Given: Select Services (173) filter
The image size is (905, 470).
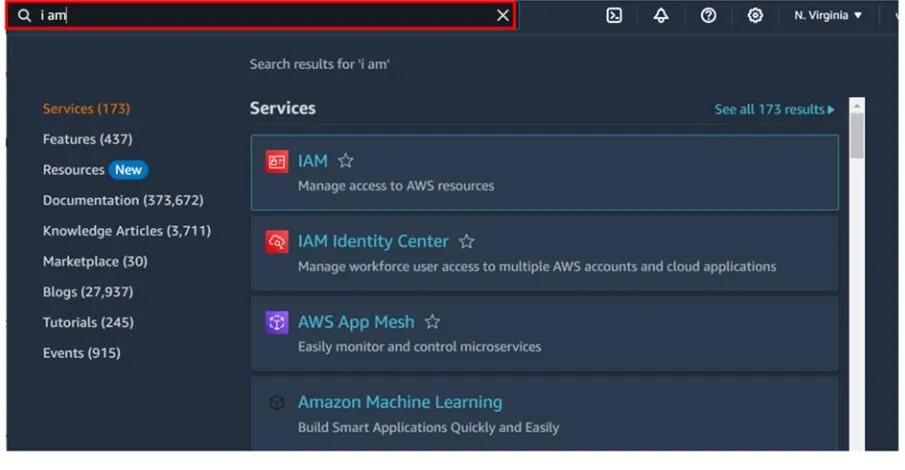Looking at the screenshot, I should point(86,109).
